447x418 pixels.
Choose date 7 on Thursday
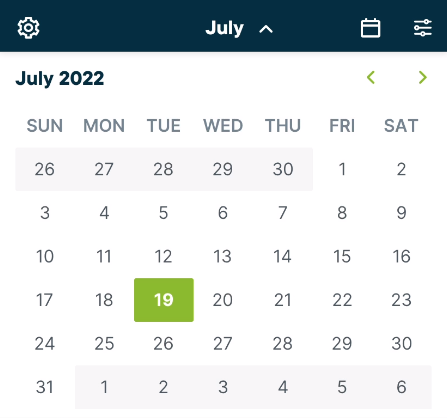(x=283, y=213)
